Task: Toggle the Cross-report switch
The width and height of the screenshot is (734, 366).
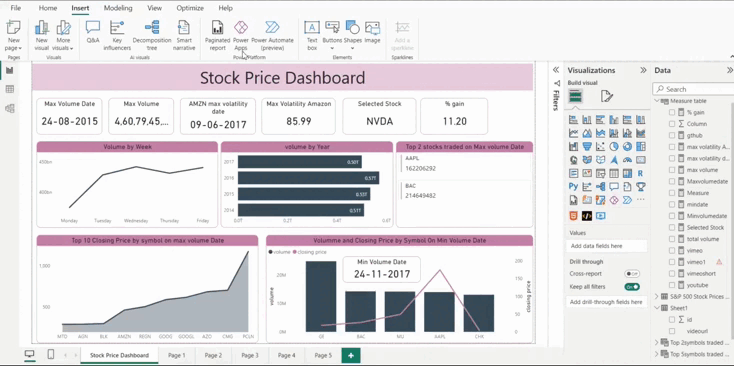Action: pyautogui.click(x=632, y=274)
